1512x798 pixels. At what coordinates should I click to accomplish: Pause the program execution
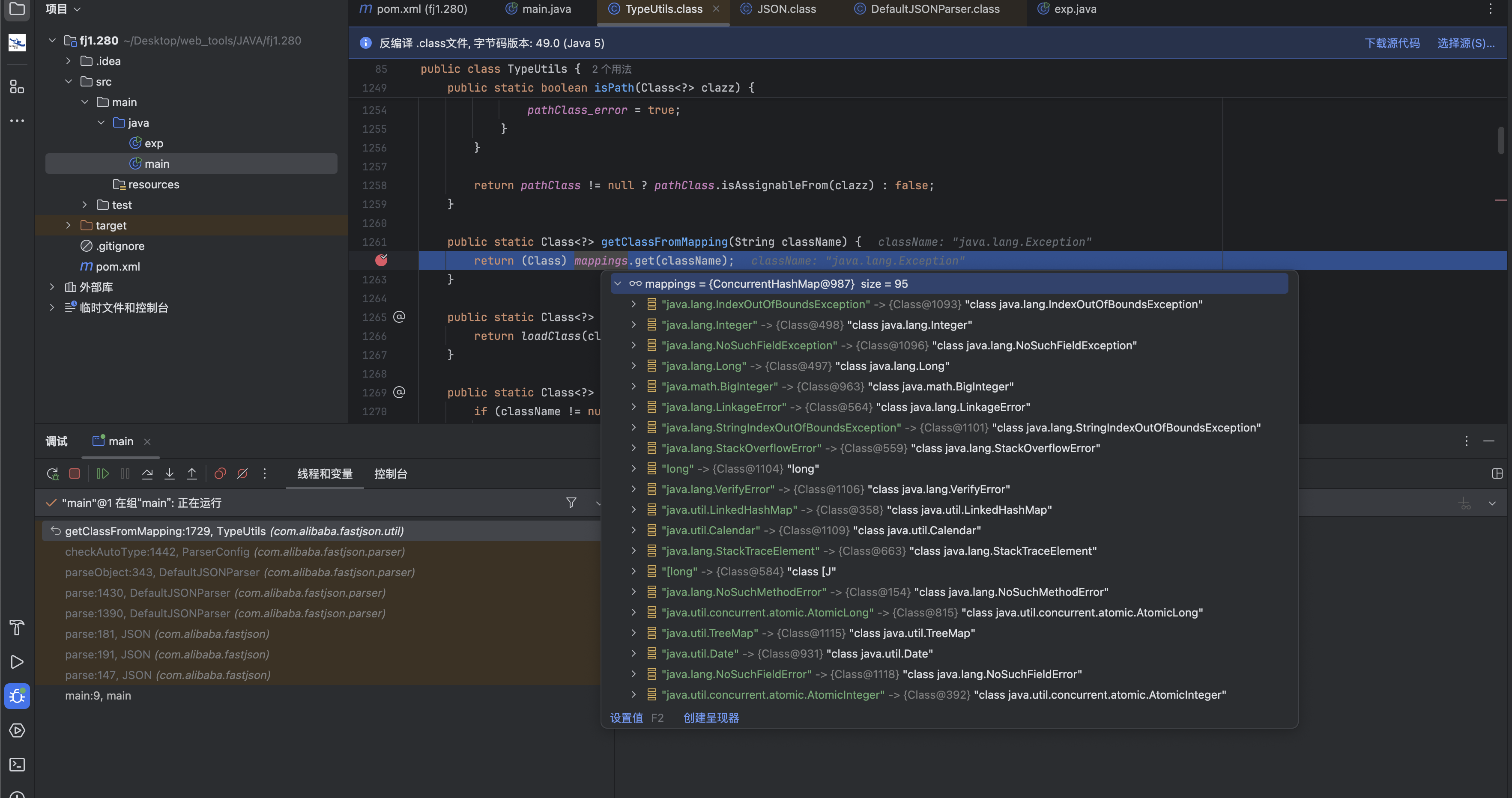click(125, 473)
